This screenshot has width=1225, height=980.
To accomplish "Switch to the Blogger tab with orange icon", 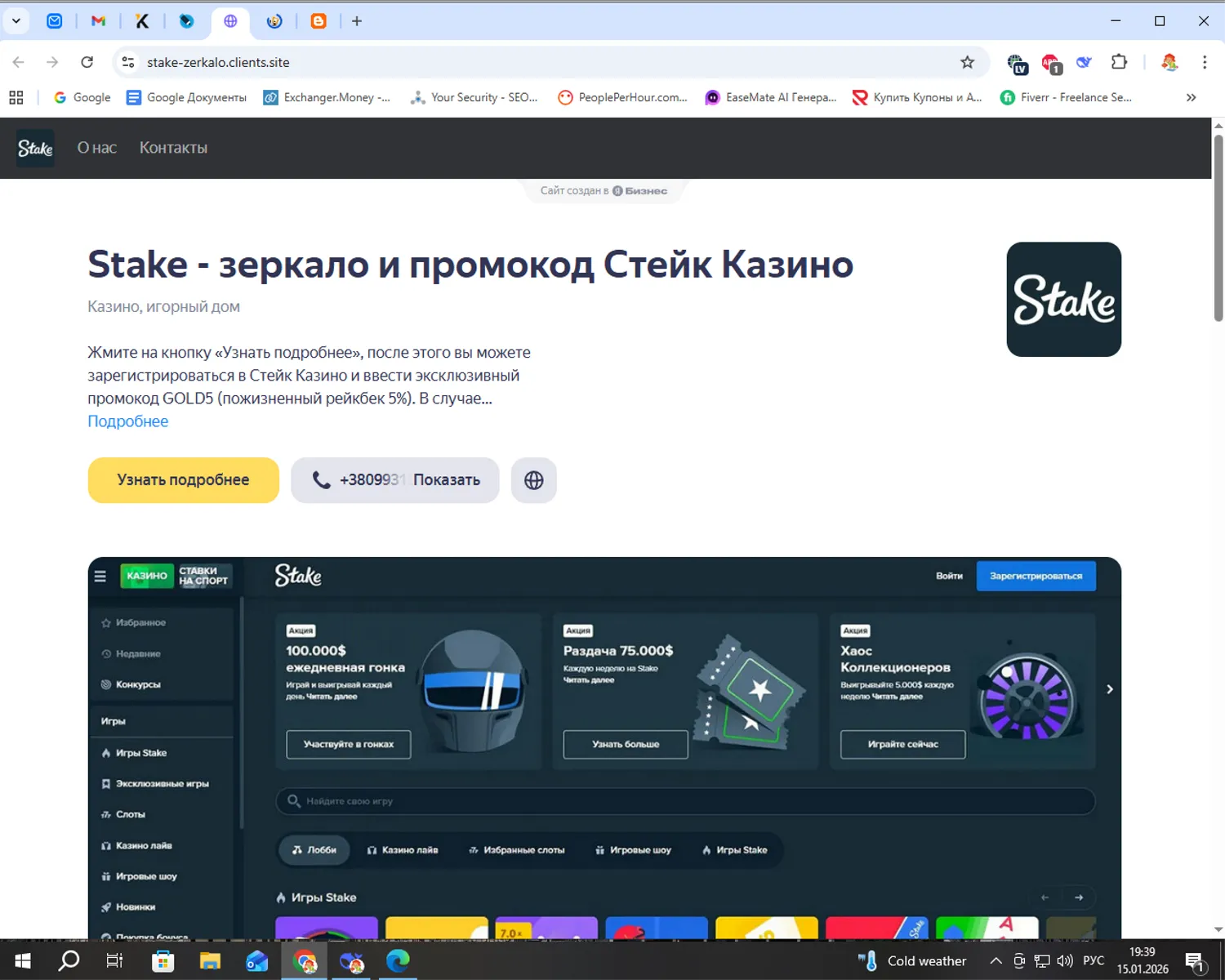I will point(318,21).
